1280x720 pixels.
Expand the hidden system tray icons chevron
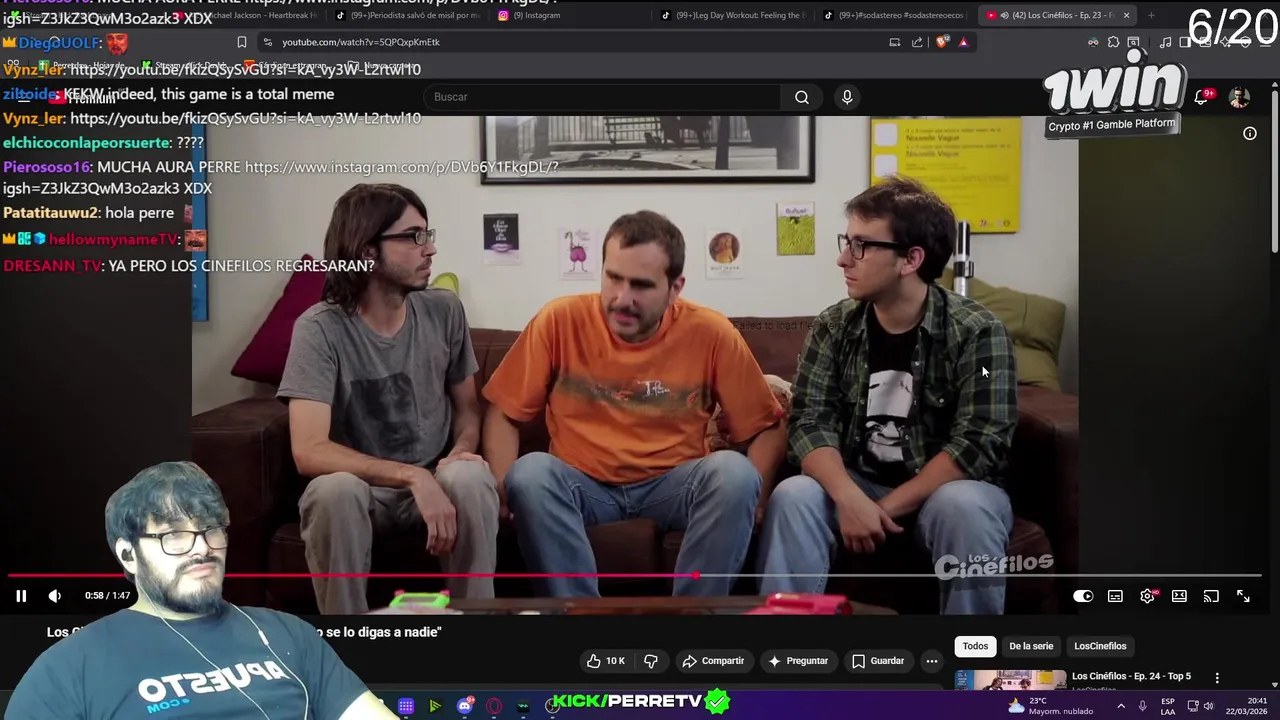pos(1121,706)
